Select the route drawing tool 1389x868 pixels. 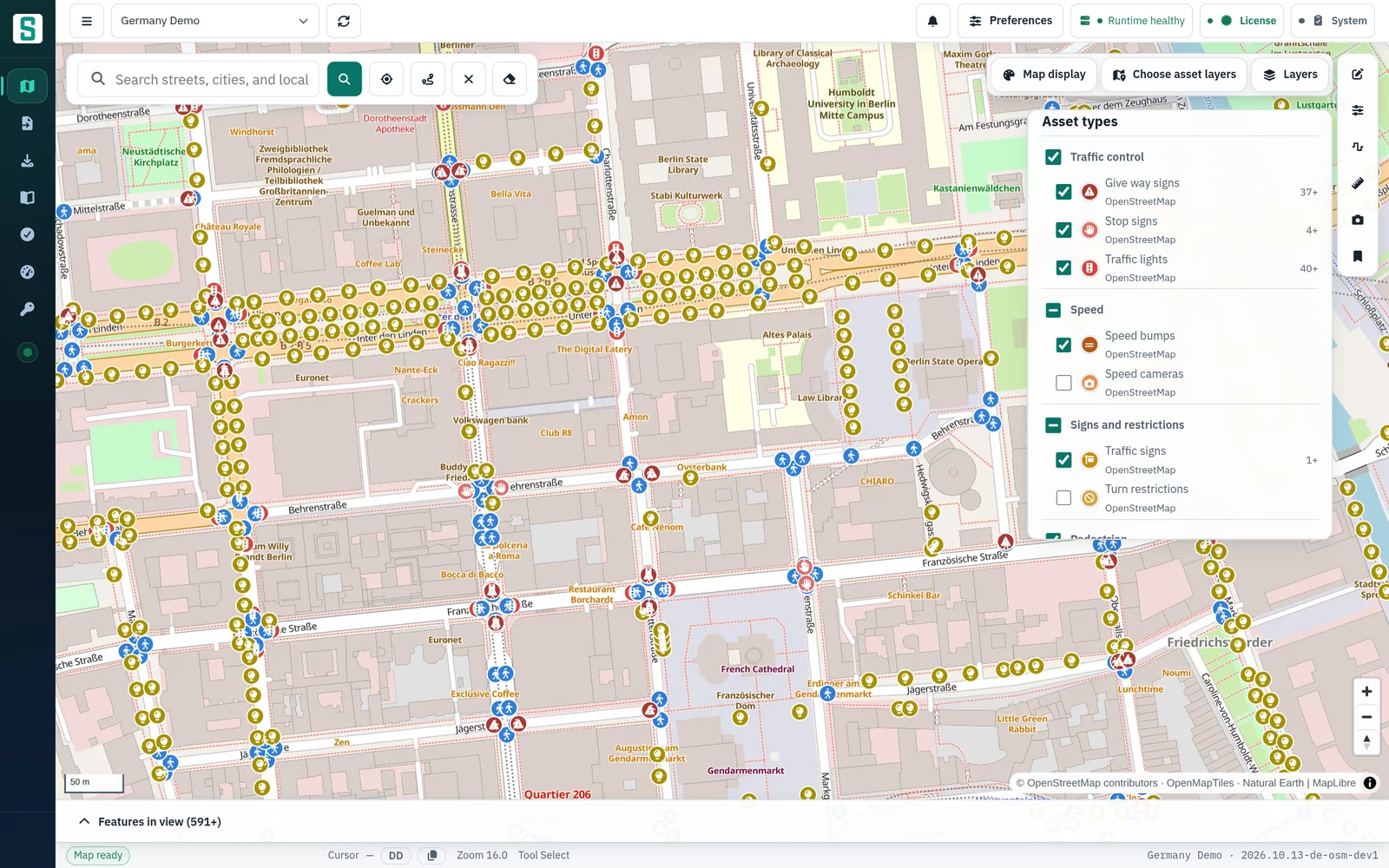pos(428,79)
